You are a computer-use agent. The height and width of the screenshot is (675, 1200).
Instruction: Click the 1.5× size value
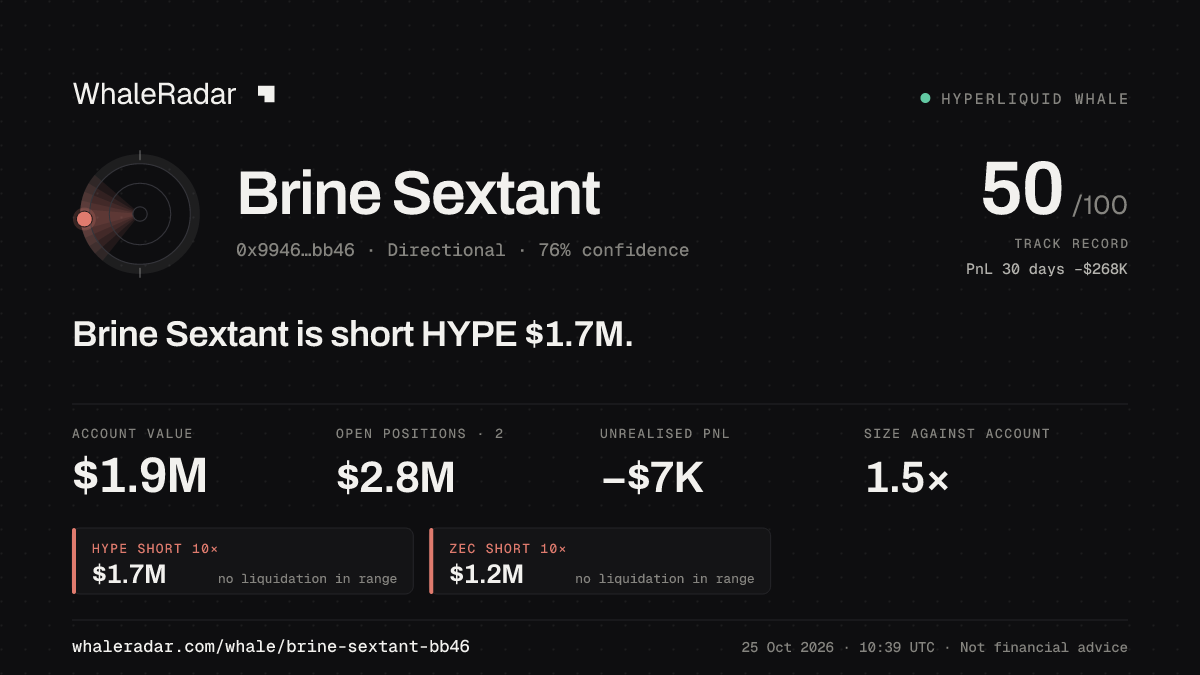tap(907, 477)
